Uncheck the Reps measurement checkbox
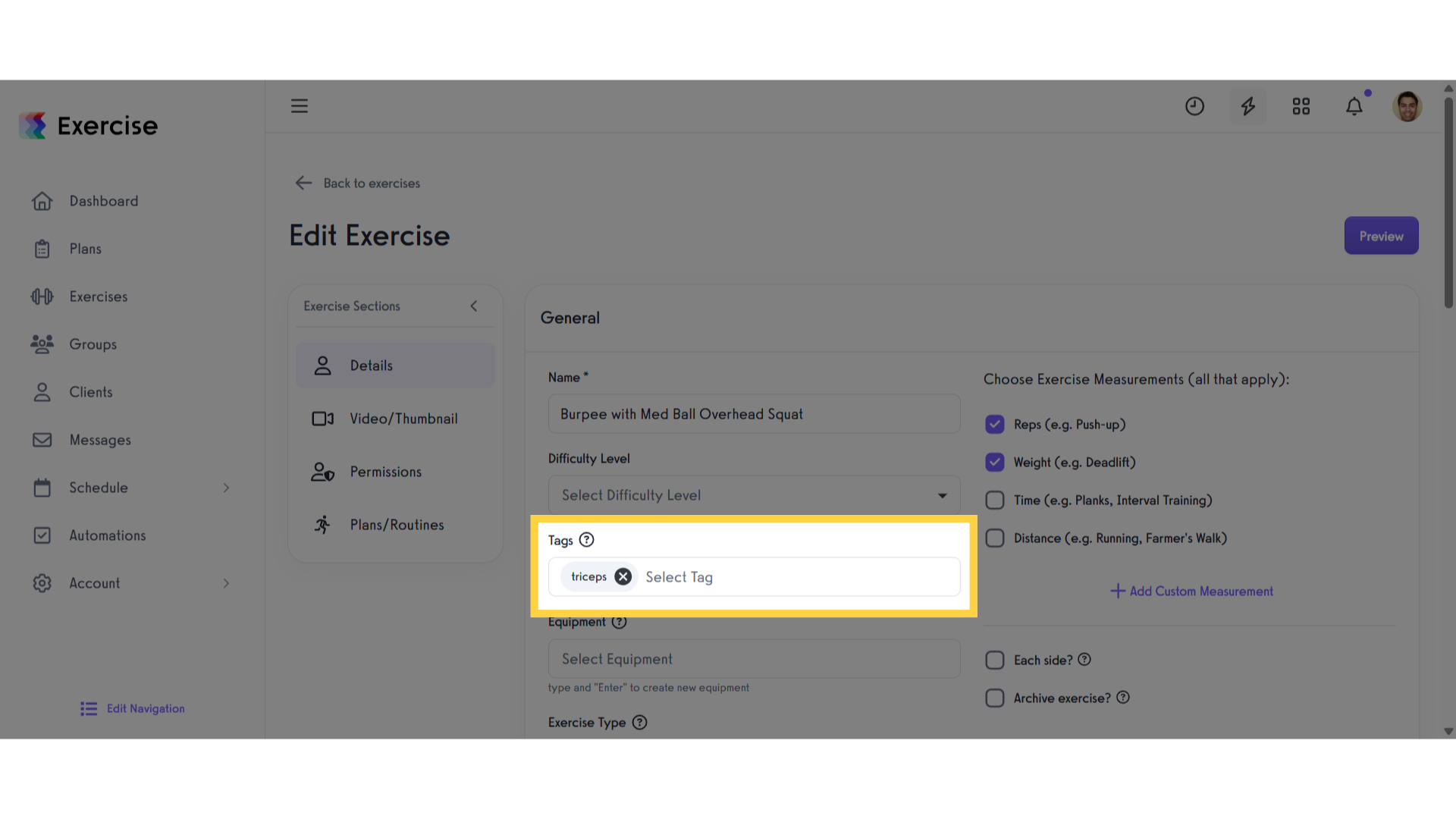Image resolution: width=1456 pixels, height=819 pixels. (x=994, y=424)
